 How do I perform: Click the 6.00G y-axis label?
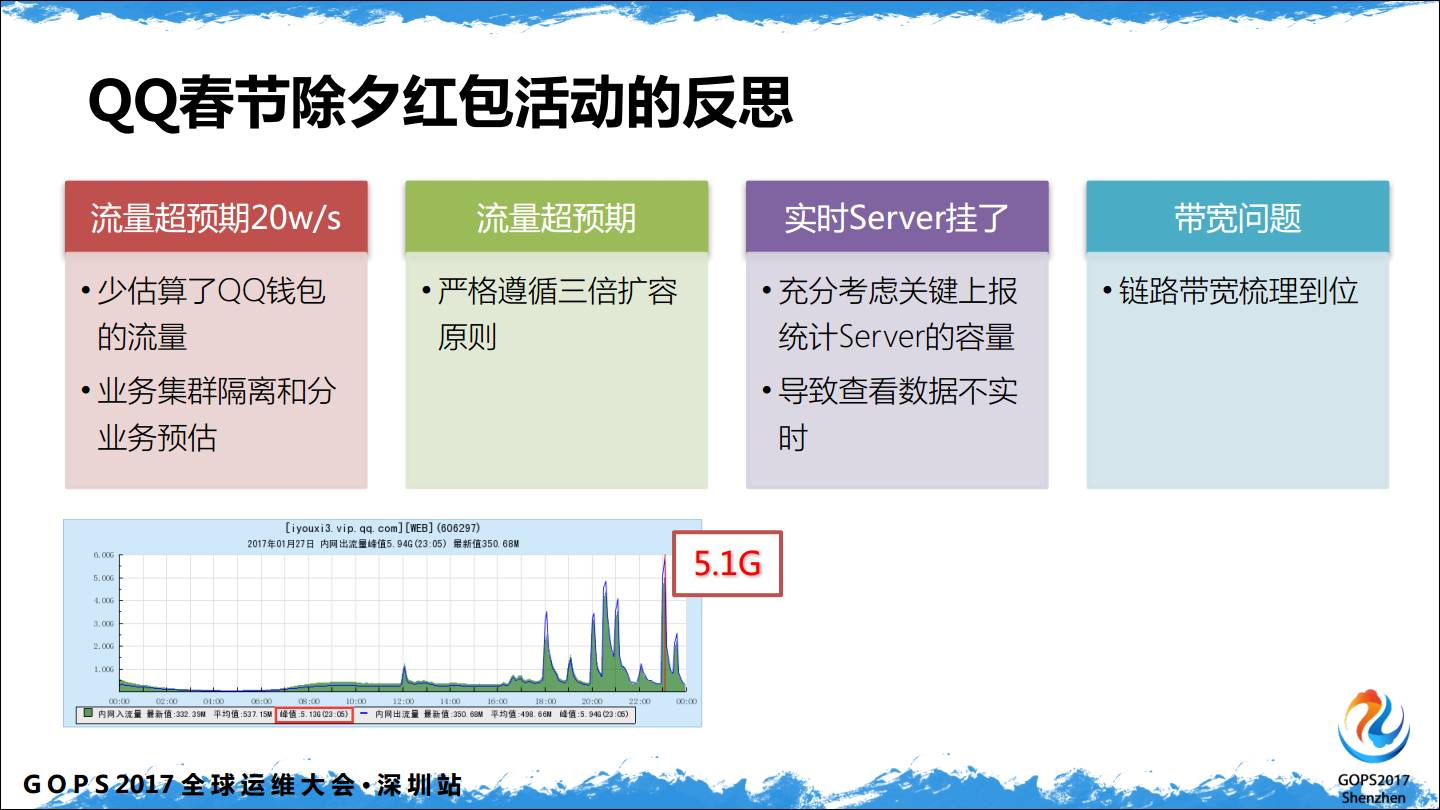pyautogui.click(x=104, y=554)
